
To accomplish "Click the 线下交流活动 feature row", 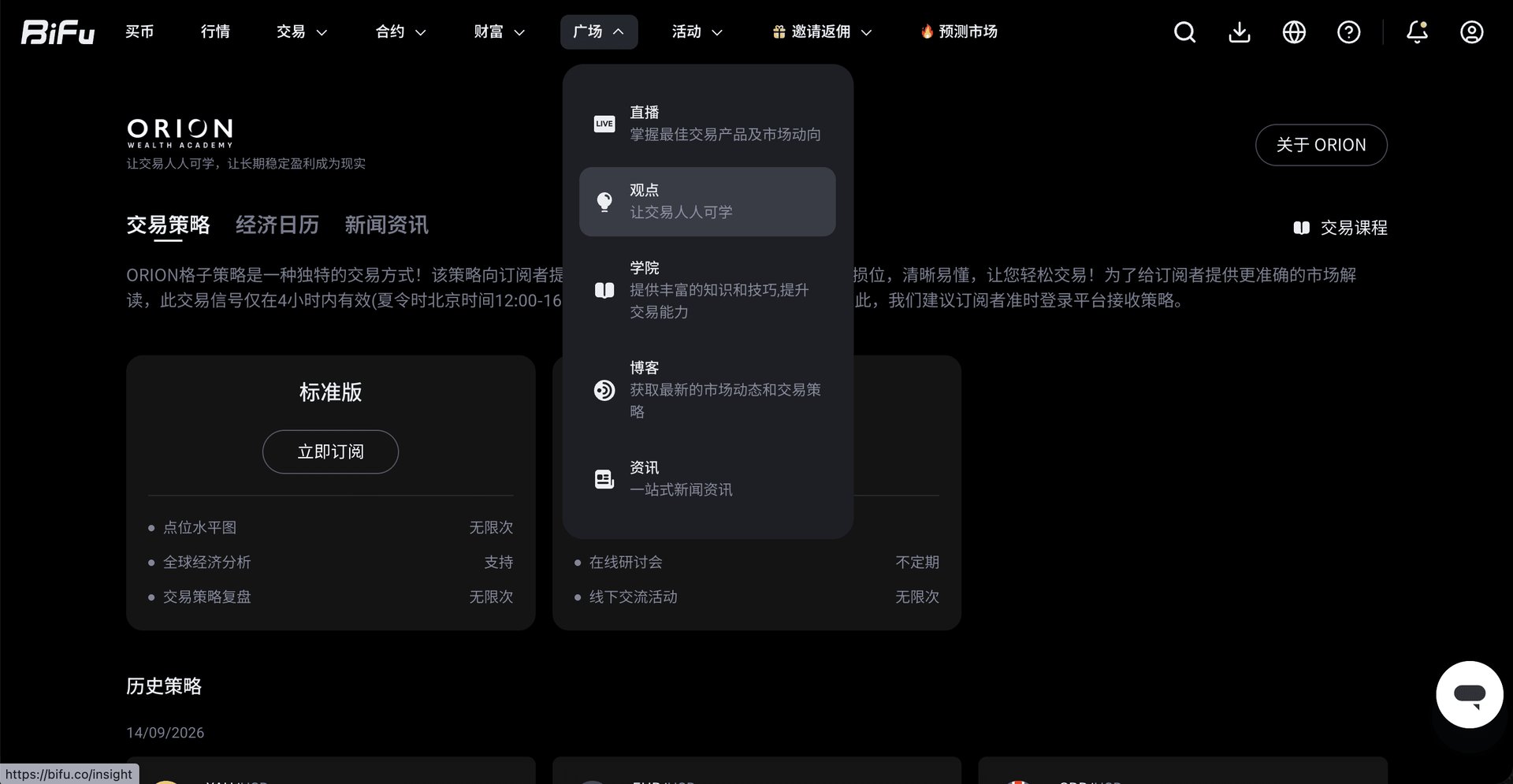I will (x=756, y=597).
